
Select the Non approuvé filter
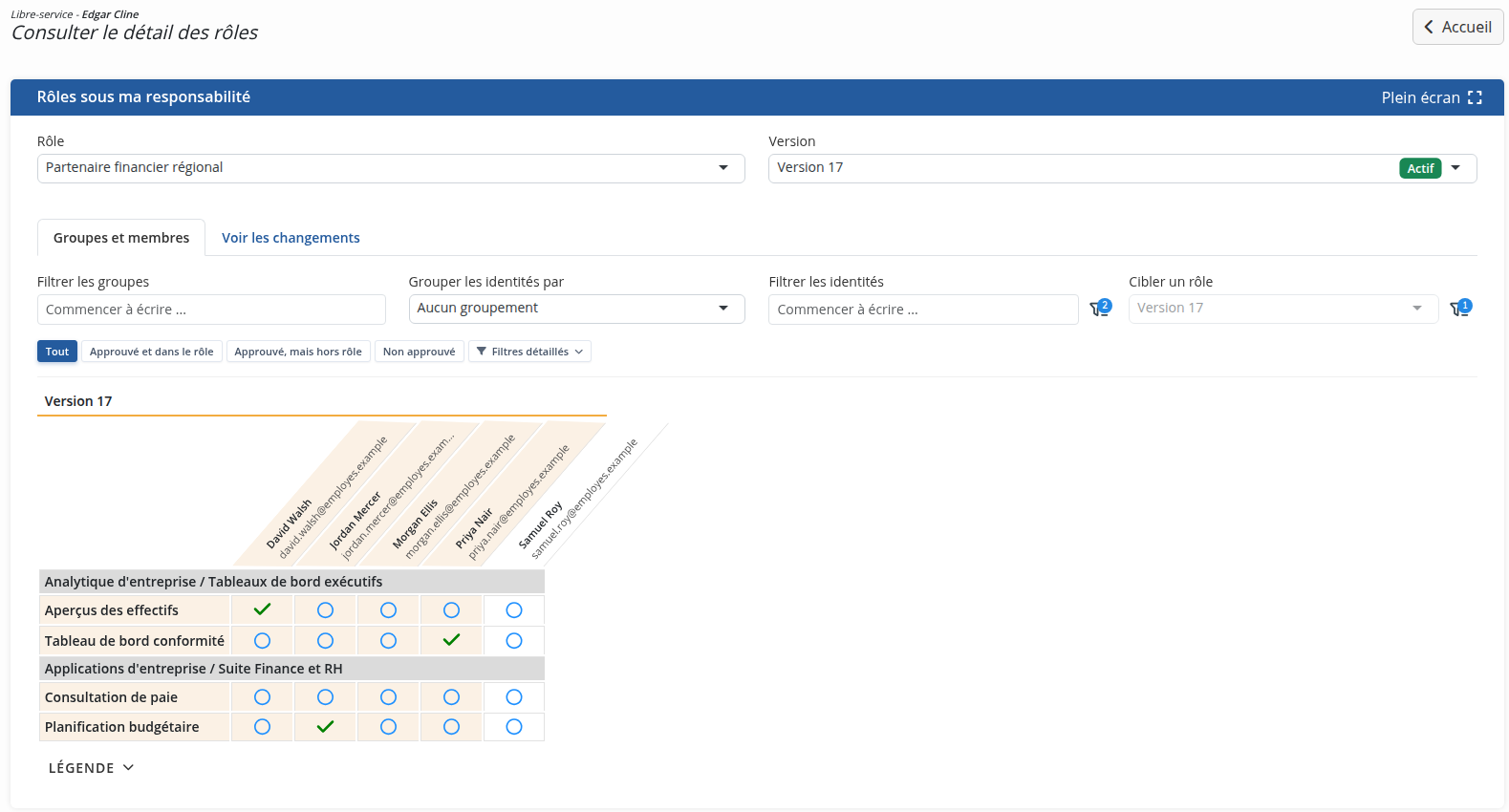tap(420, 352)
